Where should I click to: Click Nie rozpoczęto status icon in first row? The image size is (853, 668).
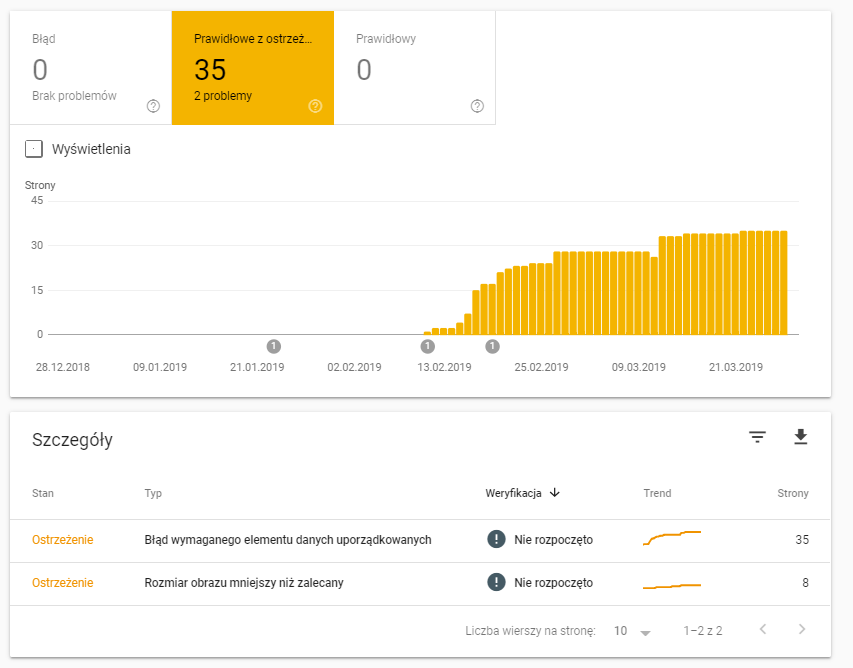pyautogui.click(x=496, y=540)
